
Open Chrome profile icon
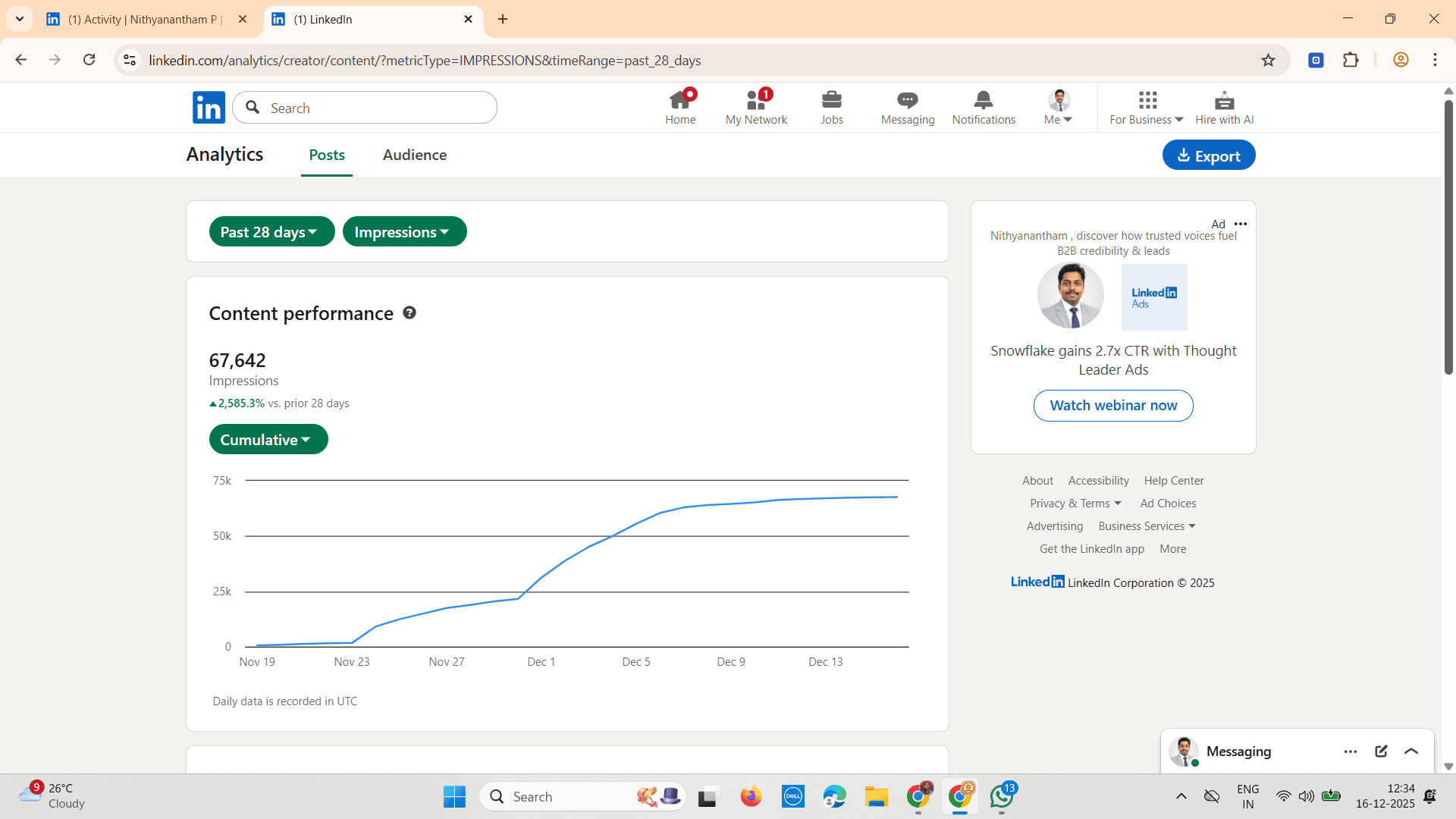pos(1401,60)
